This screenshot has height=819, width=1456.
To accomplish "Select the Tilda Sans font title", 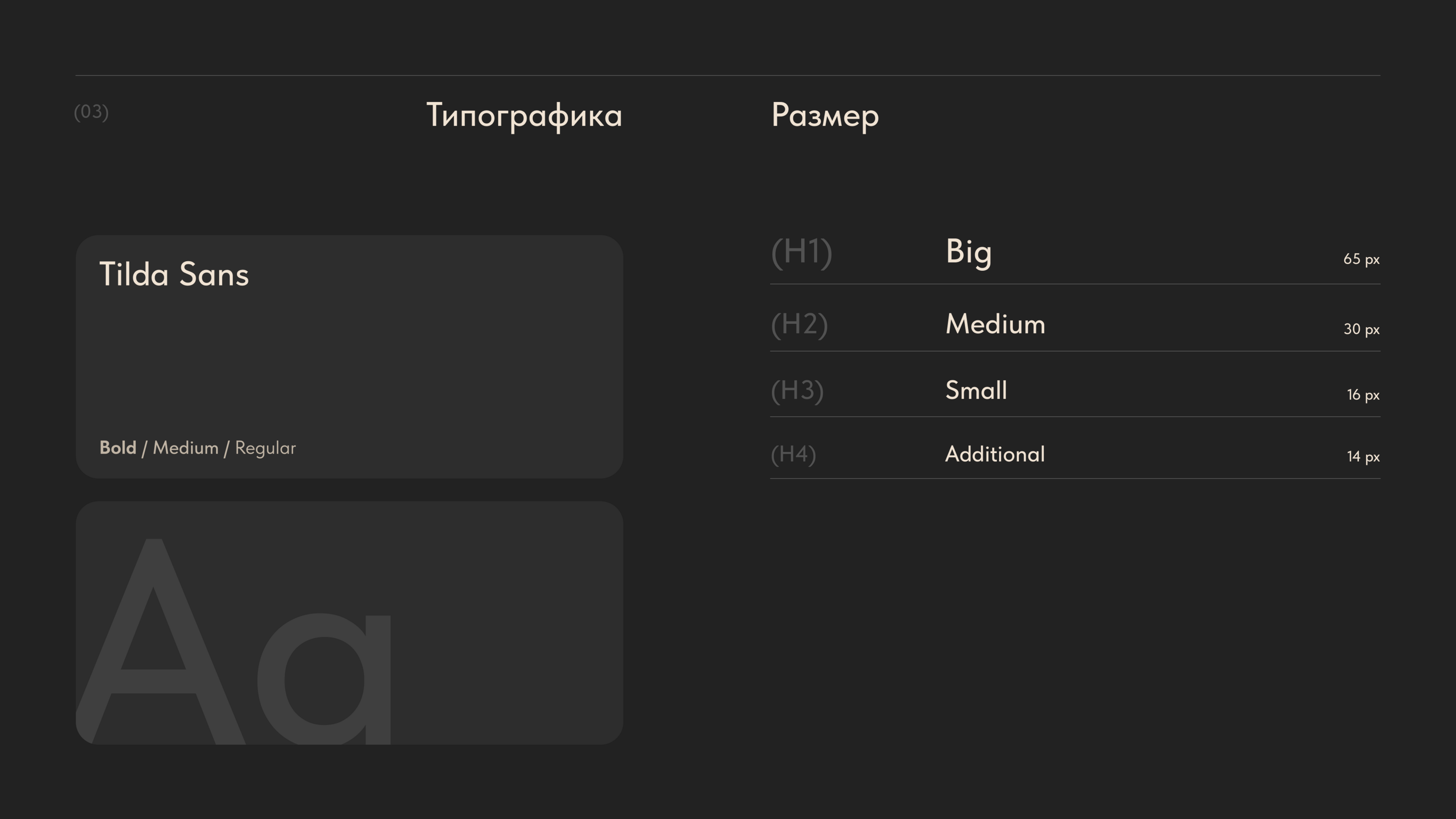I will click(174, 275).
